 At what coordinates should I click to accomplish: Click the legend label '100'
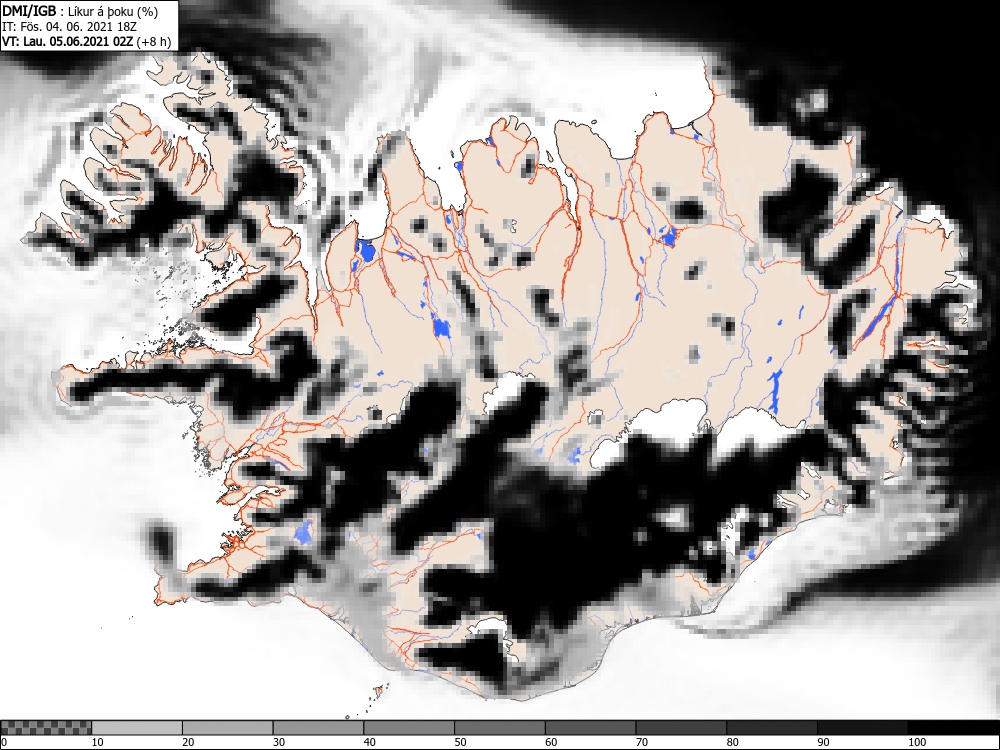tap(916, 742)
